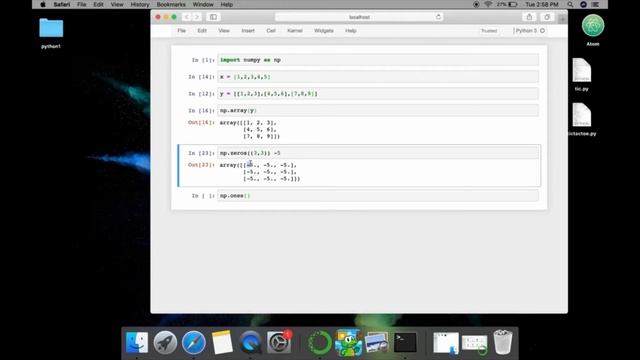Open macOS History menu

tap(140, 4)
